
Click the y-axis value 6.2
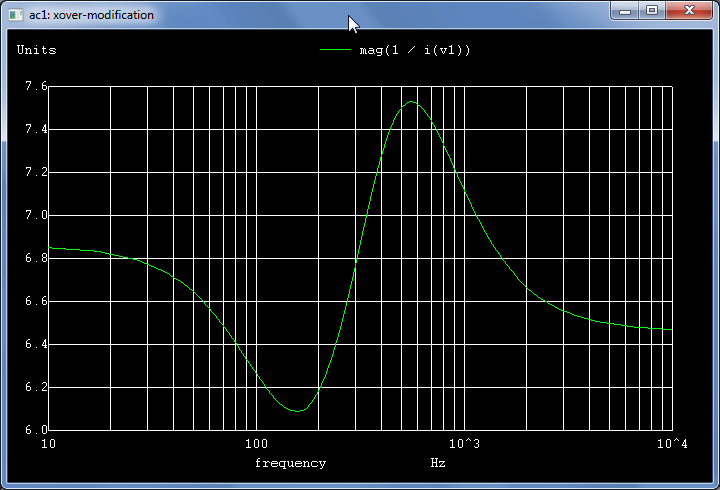(36, 387)
